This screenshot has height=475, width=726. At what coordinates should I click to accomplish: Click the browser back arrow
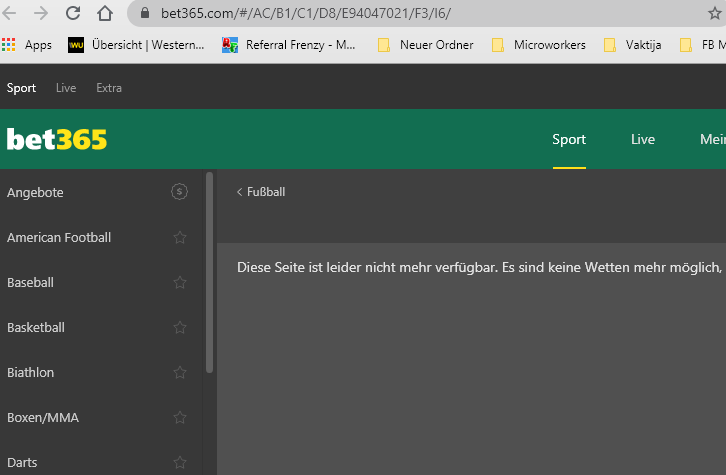[x=9, y=13]
